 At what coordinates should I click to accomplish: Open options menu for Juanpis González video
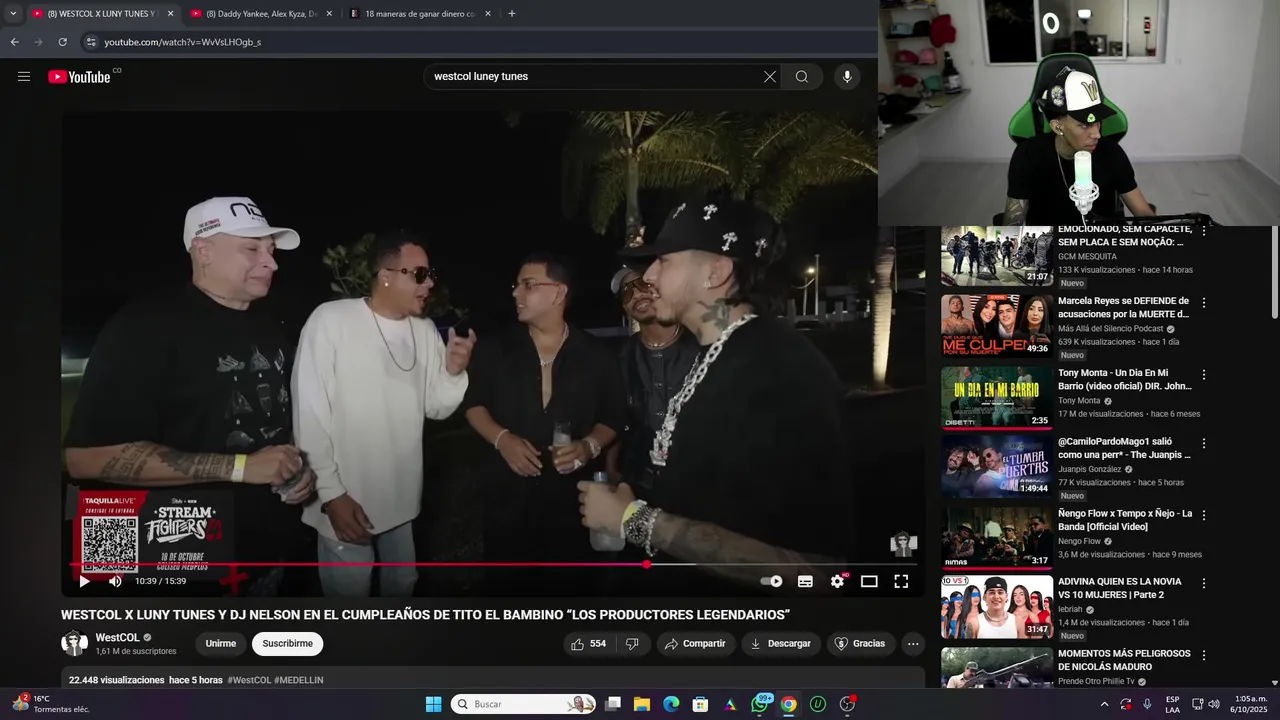(x=1204, y=444)
